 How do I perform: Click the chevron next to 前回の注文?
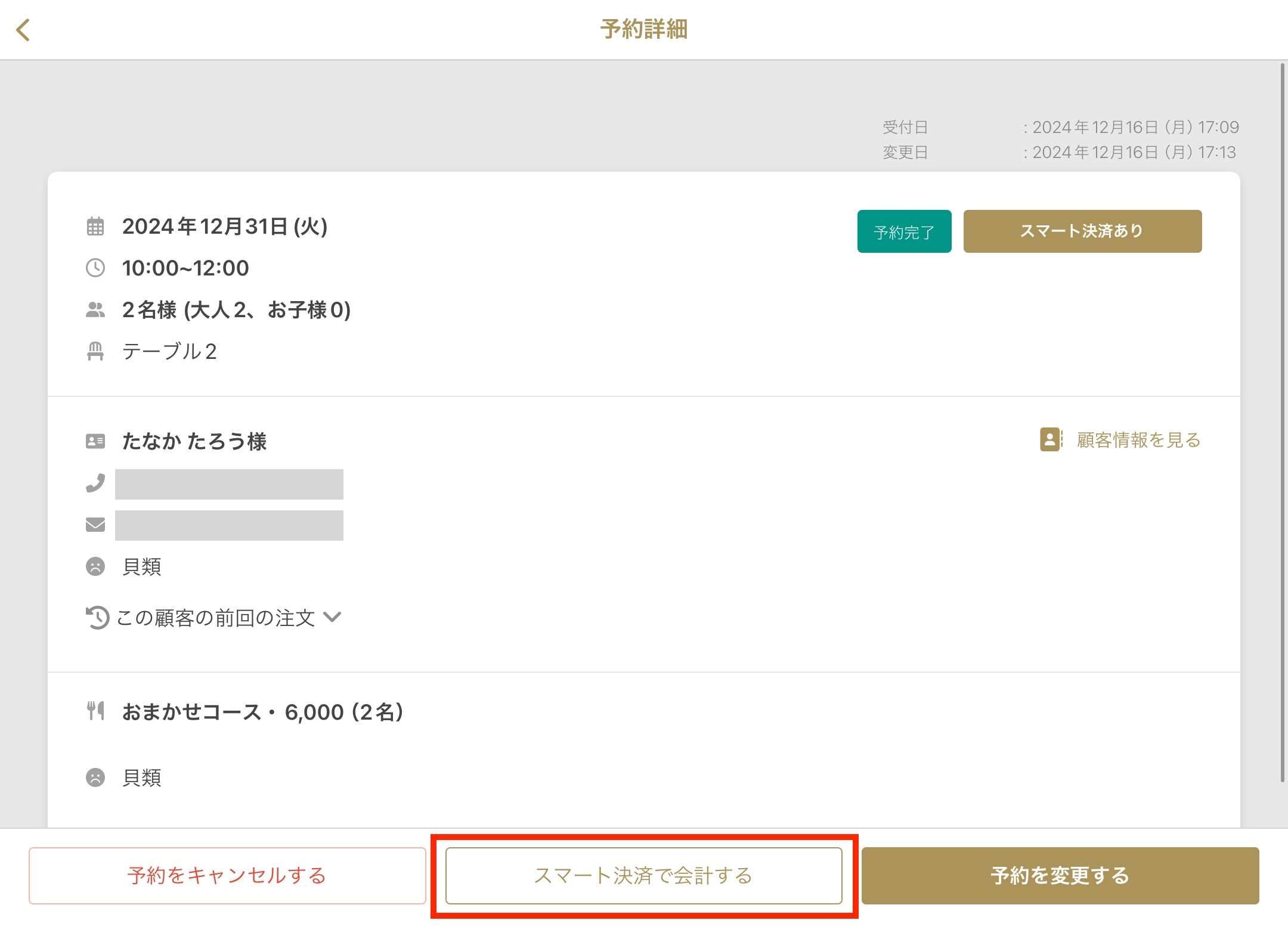coord(332,617)
